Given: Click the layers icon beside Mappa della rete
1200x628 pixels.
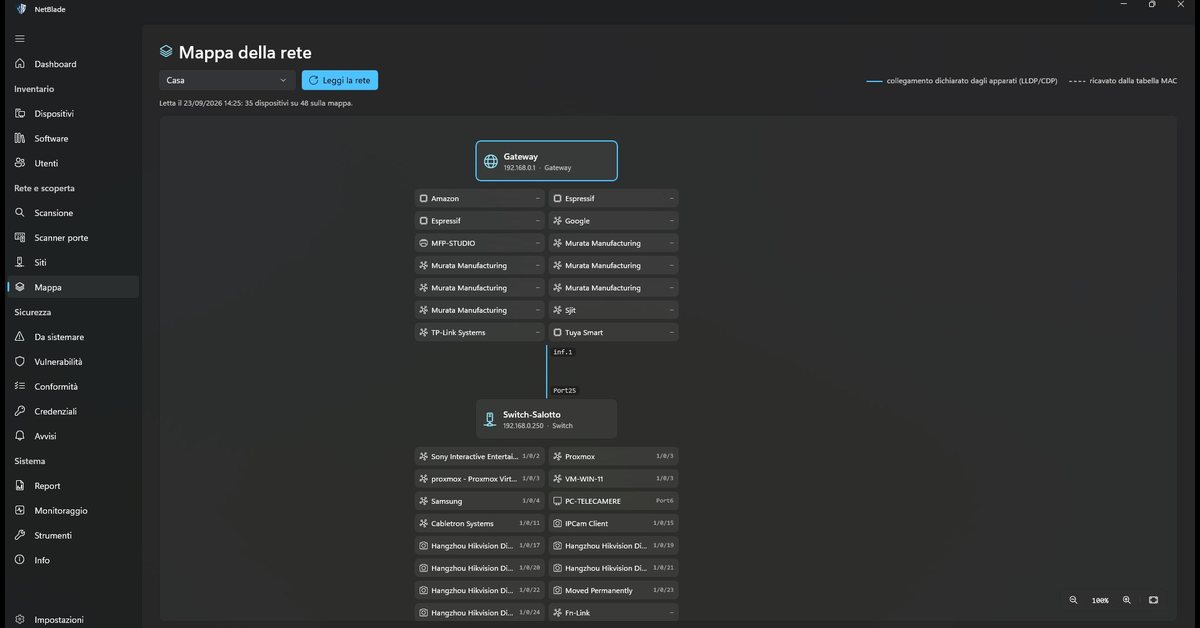Looking at the screenshot, I should coord(166,52).
